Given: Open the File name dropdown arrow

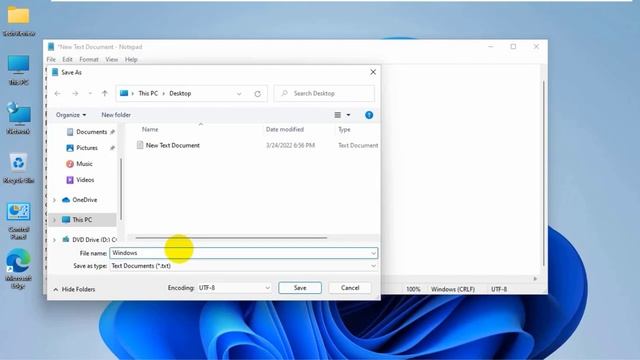Looking at the screenshot, I should [373, 253].
